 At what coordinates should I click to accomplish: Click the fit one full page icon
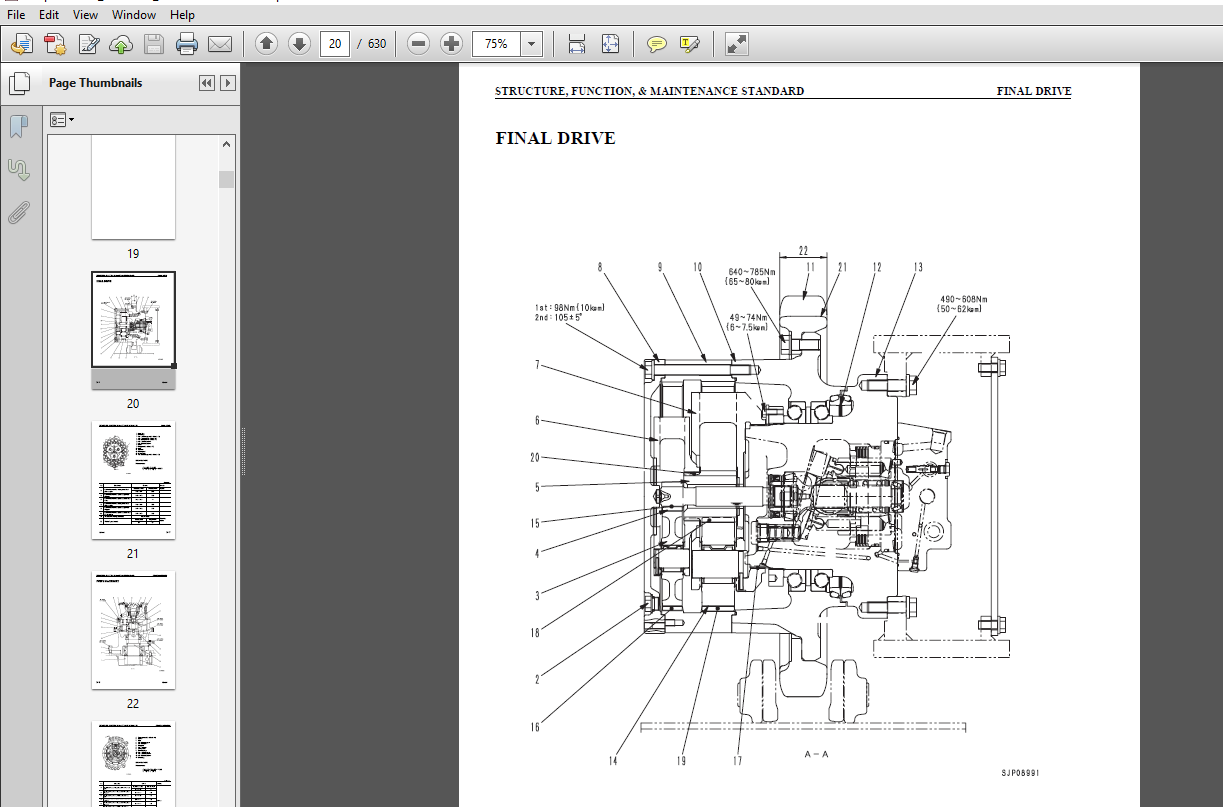pyautogui.click(x=610, y=44)
